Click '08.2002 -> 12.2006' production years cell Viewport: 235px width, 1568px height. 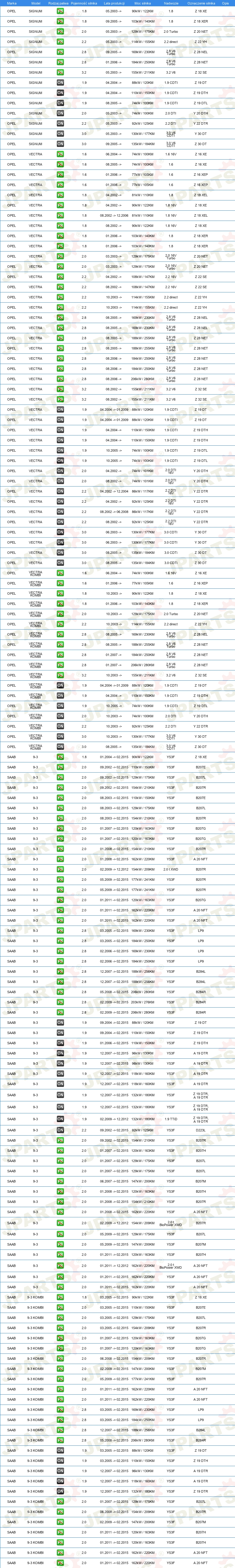[x=114, y=215]
